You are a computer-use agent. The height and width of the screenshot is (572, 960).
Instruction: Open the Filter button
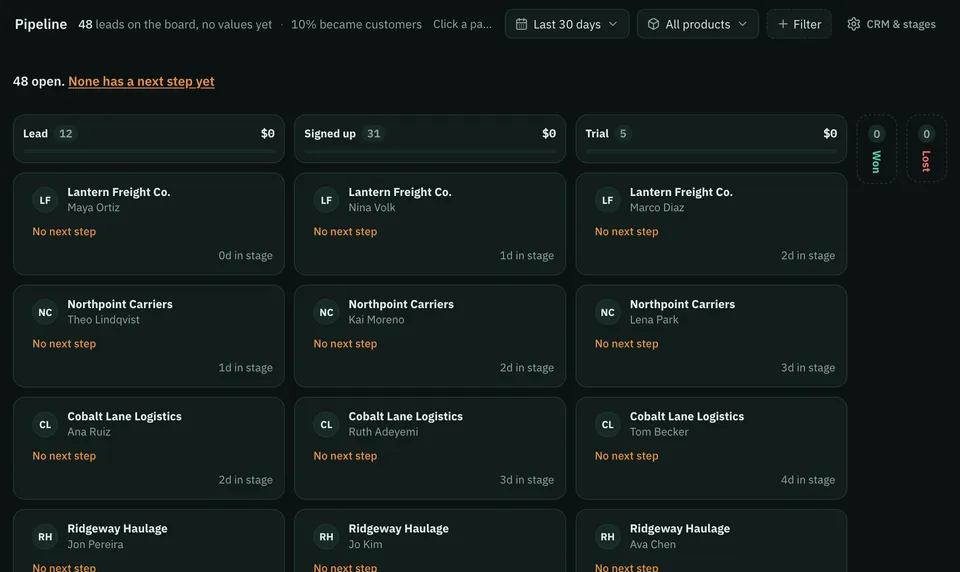tap(799, 24)
